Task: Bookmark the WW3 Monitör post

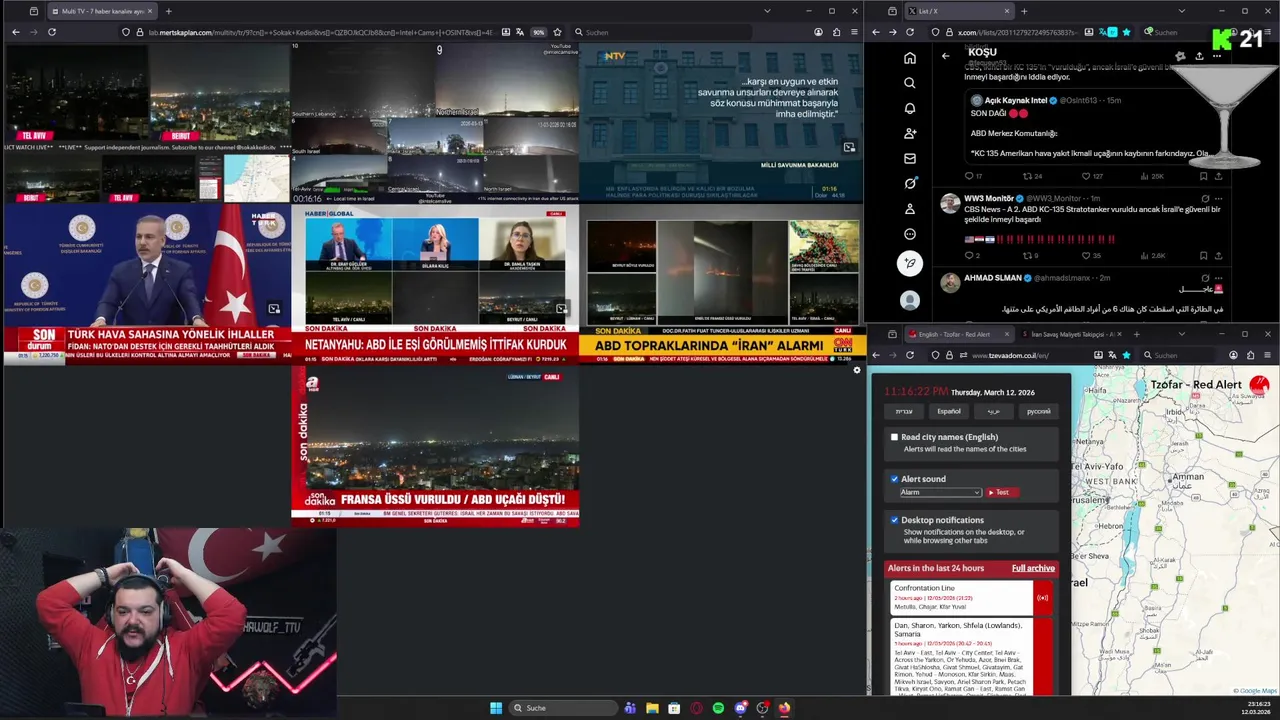Action: tap(1203, 255)
